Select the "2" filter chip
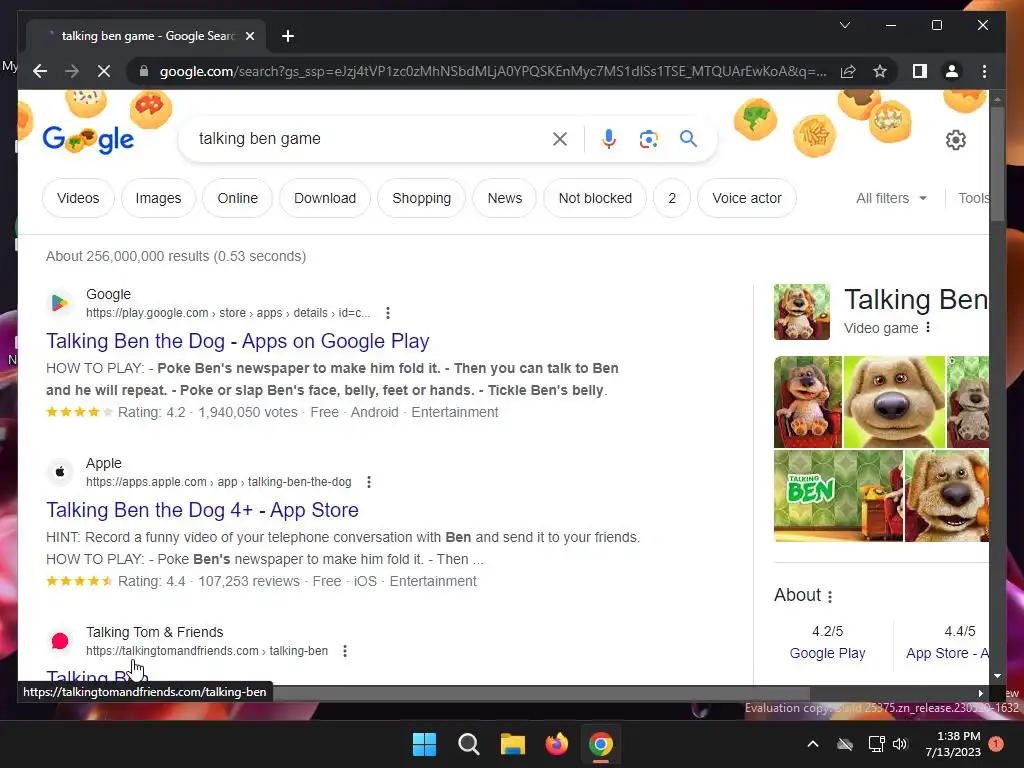1024x768 pixels. (672, 198)
